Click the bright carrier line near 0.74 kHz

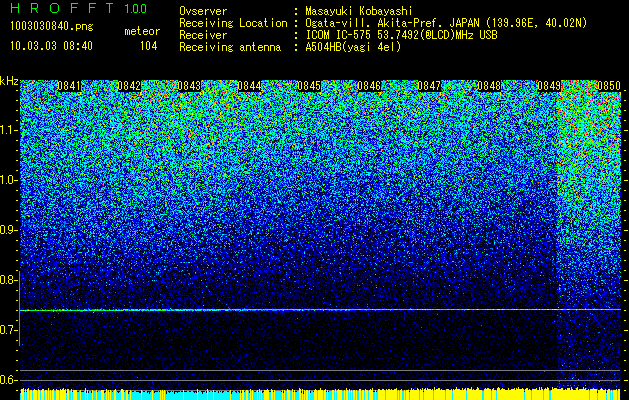pos(320,310)
